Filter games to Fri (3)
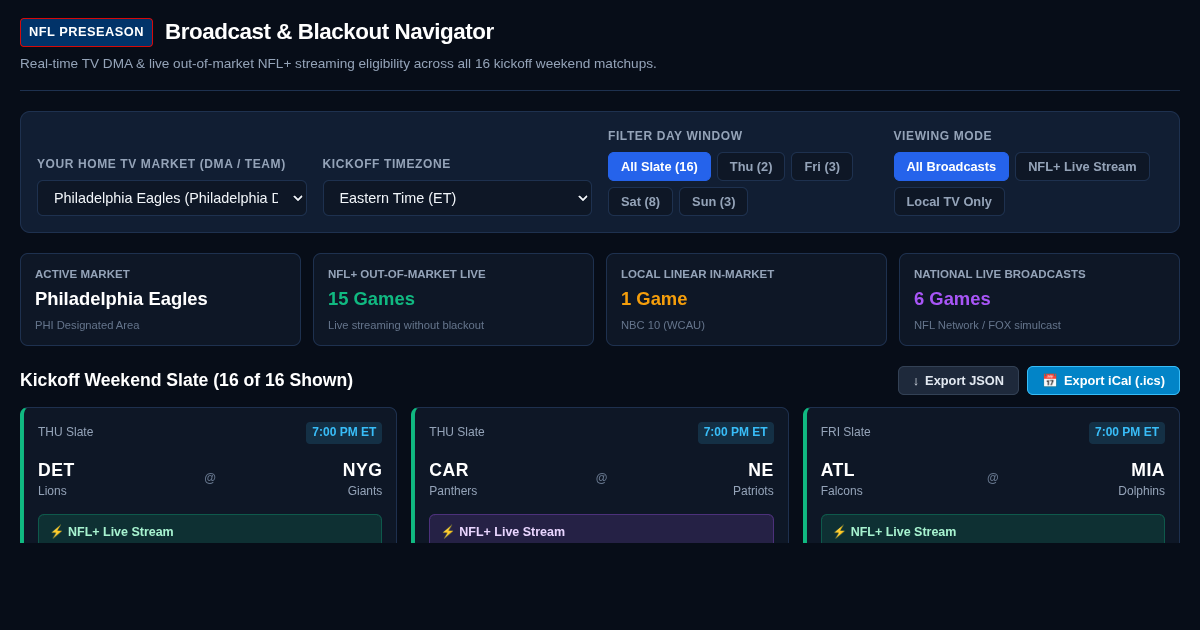Image resolution: width=1200 pixels, height=630 pixels. 822,166
